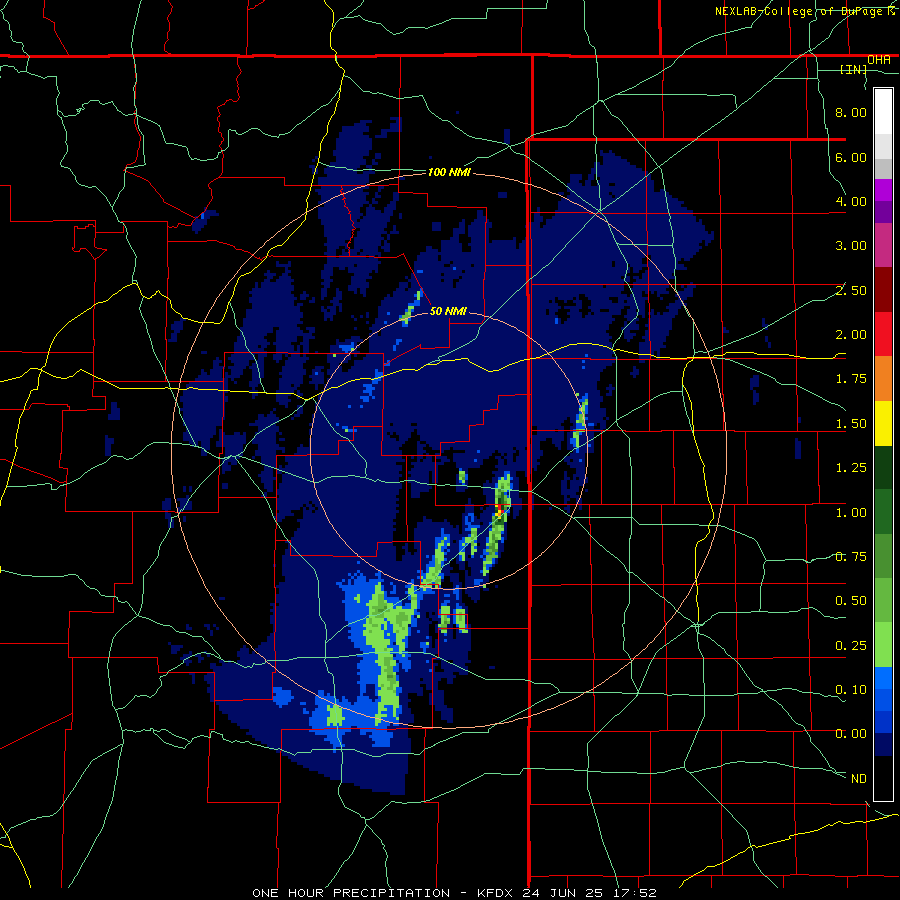Click the 1.25 scale label
900x900 pixels.
click(x=851, y=468)
